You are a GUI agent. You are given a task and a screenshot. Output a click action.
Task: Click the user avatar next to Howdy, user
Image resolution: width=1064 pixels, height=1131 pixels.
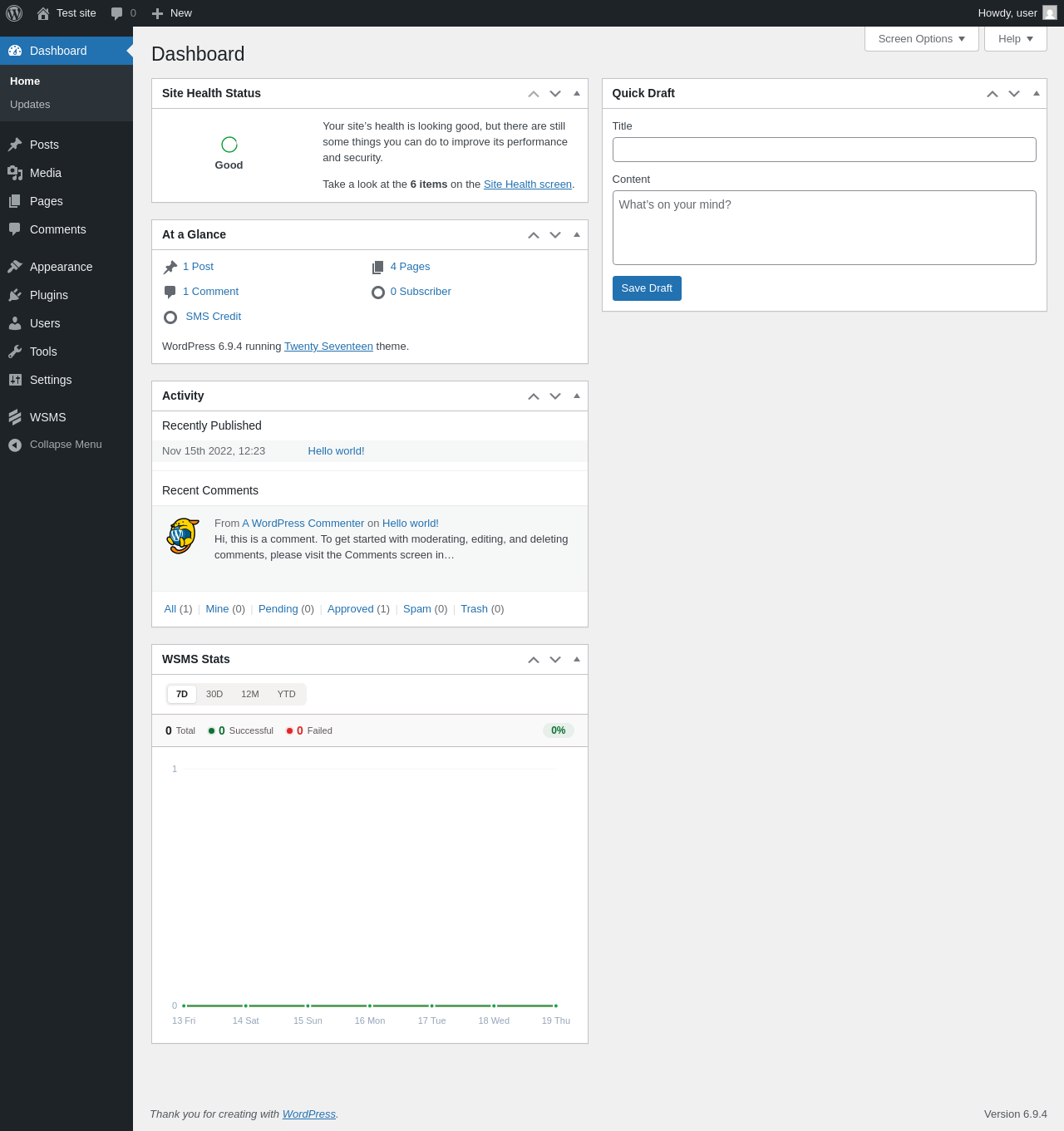[1050, 12]
